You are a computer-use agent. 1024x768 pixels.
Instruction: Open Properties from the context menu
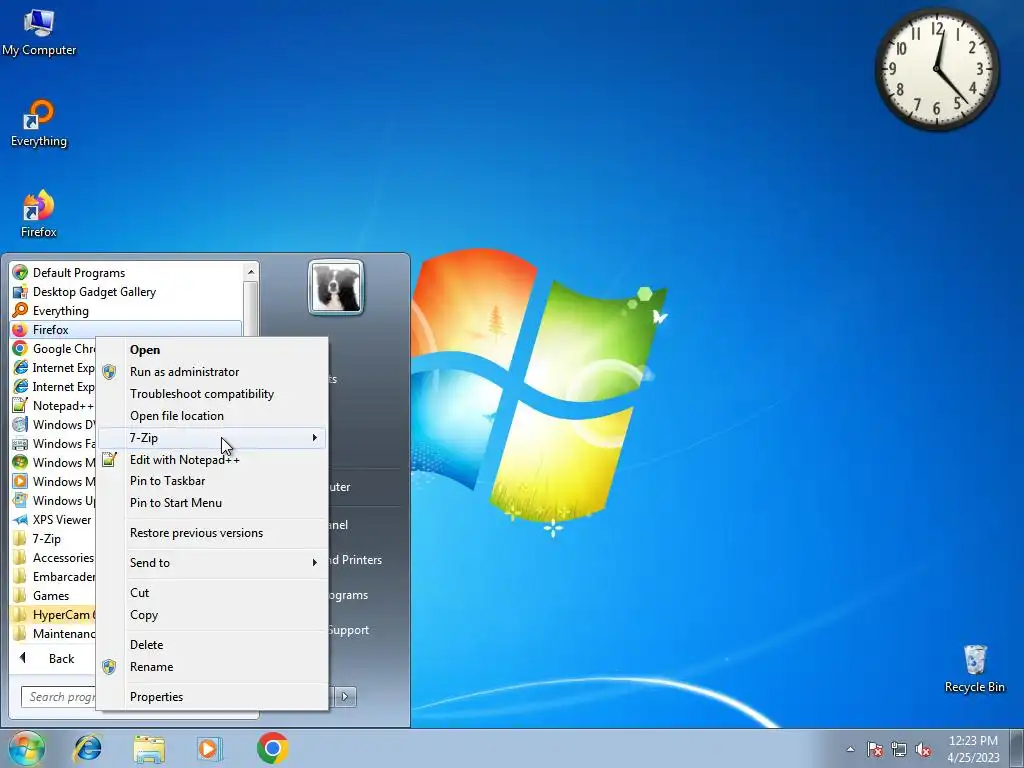pyautogui.click(x=213, y=697)
